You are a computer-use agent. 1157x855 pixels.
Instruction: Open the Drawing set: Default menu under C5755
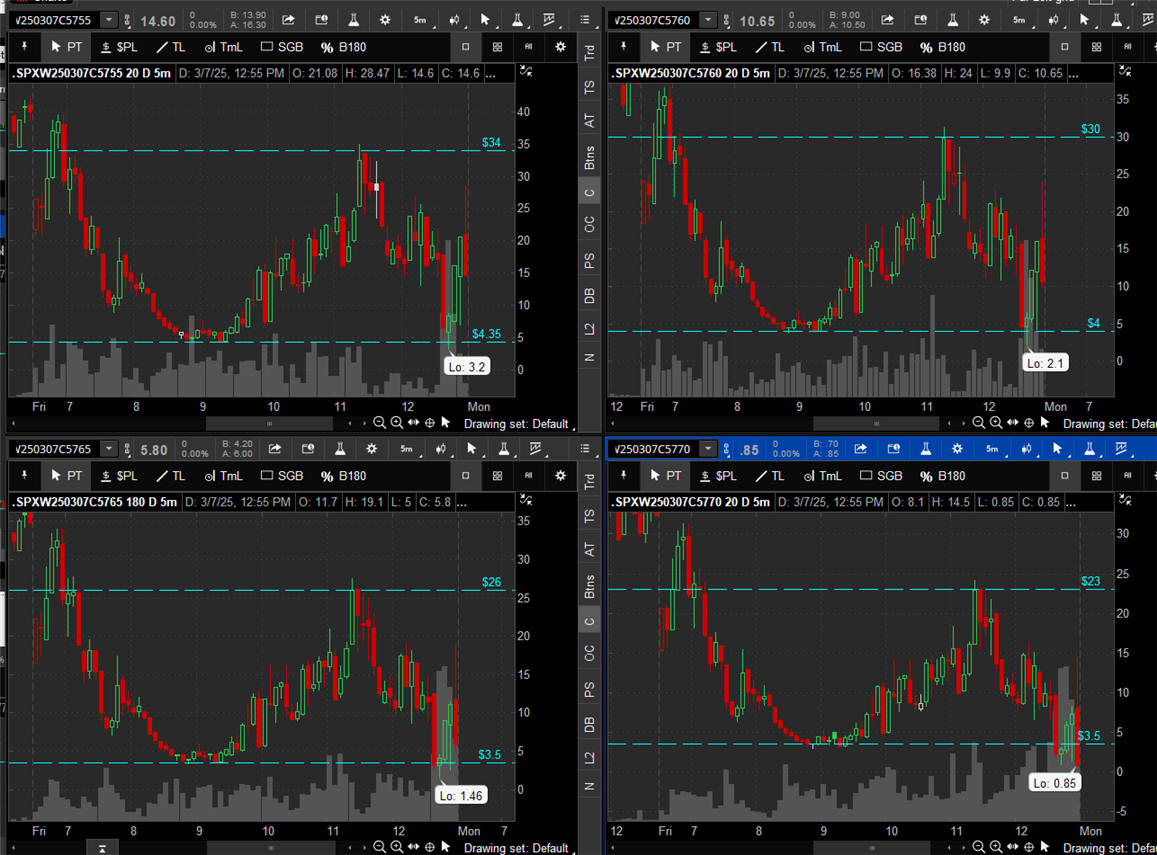point(515,424)
